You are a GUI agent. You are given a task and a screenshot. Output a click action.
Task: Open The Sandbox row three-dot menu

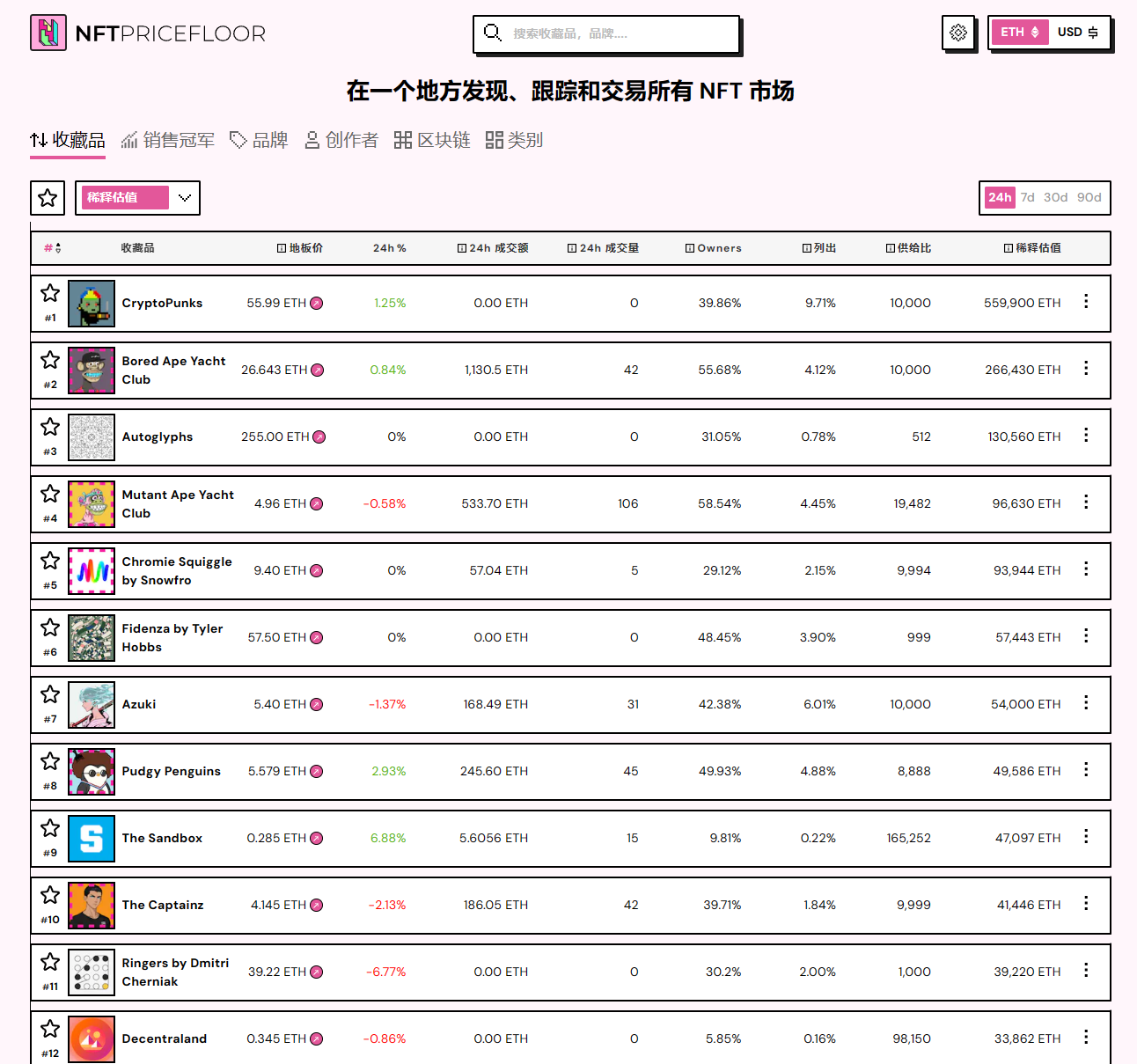[1086, 836]
